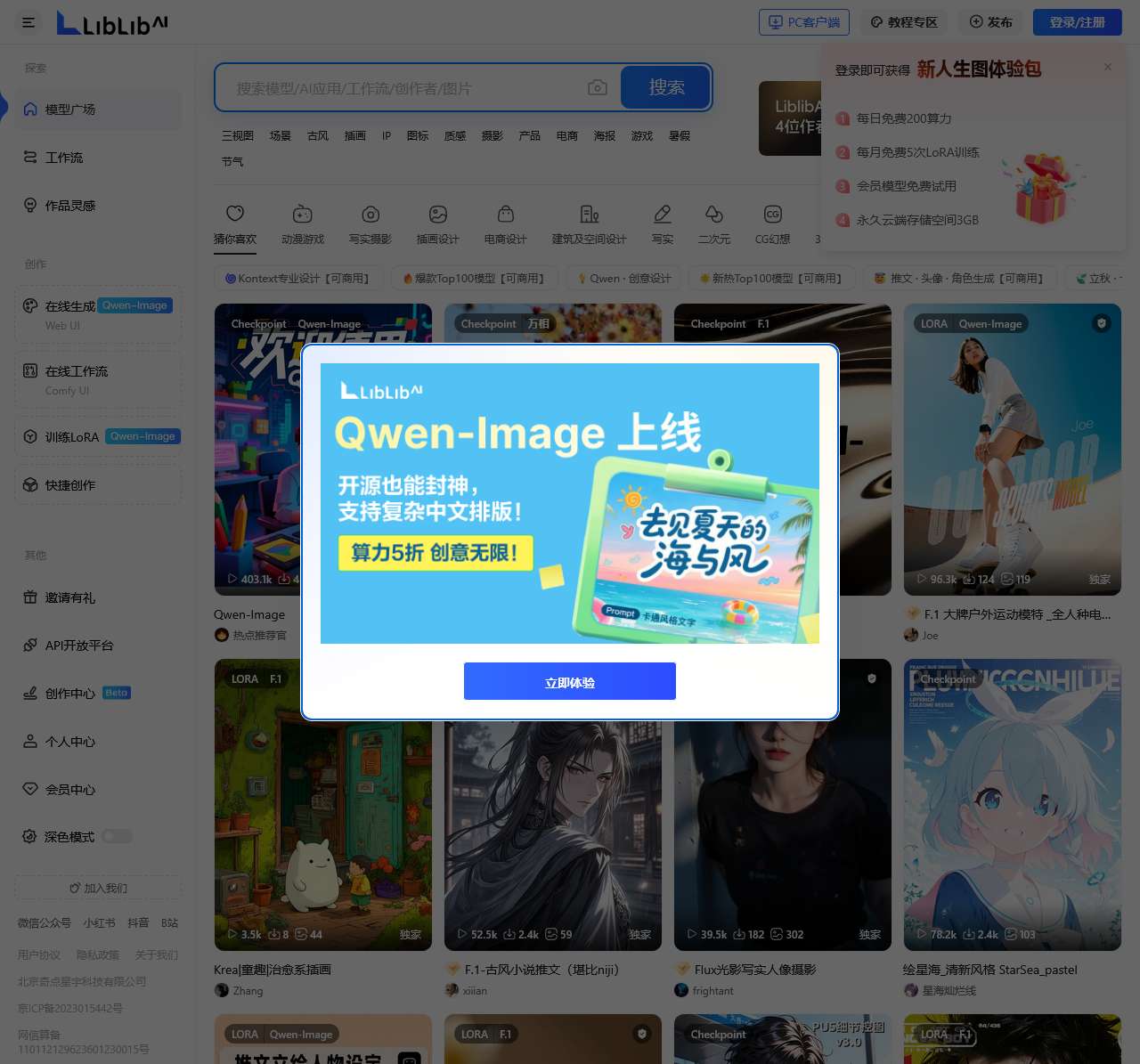The image size is (1140, 1064).
Task: Toggle the 摄影 filter tag
Action: pos(492,135)
